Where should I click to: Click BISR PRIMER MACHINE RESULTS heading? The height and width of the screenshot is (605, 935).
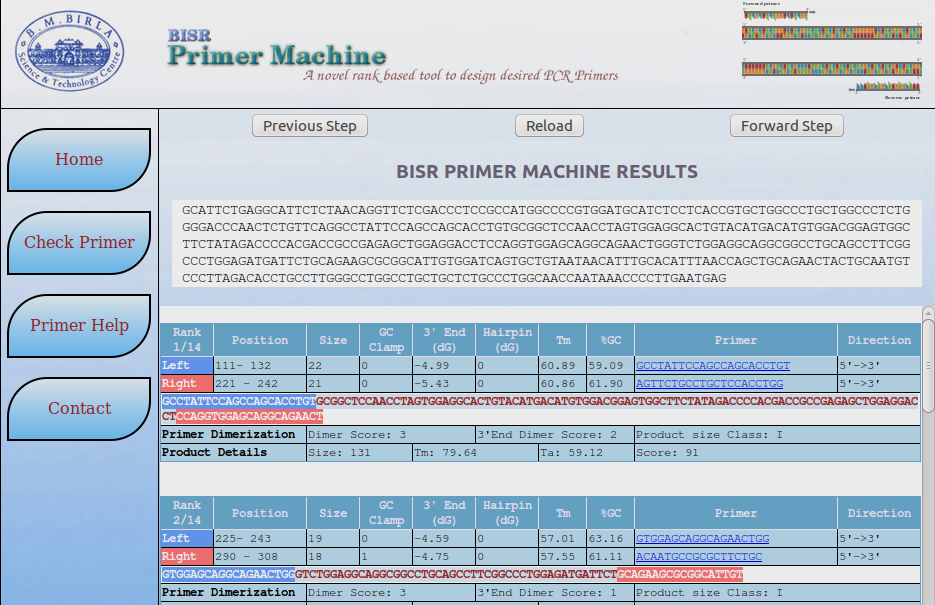pos(547,172)
